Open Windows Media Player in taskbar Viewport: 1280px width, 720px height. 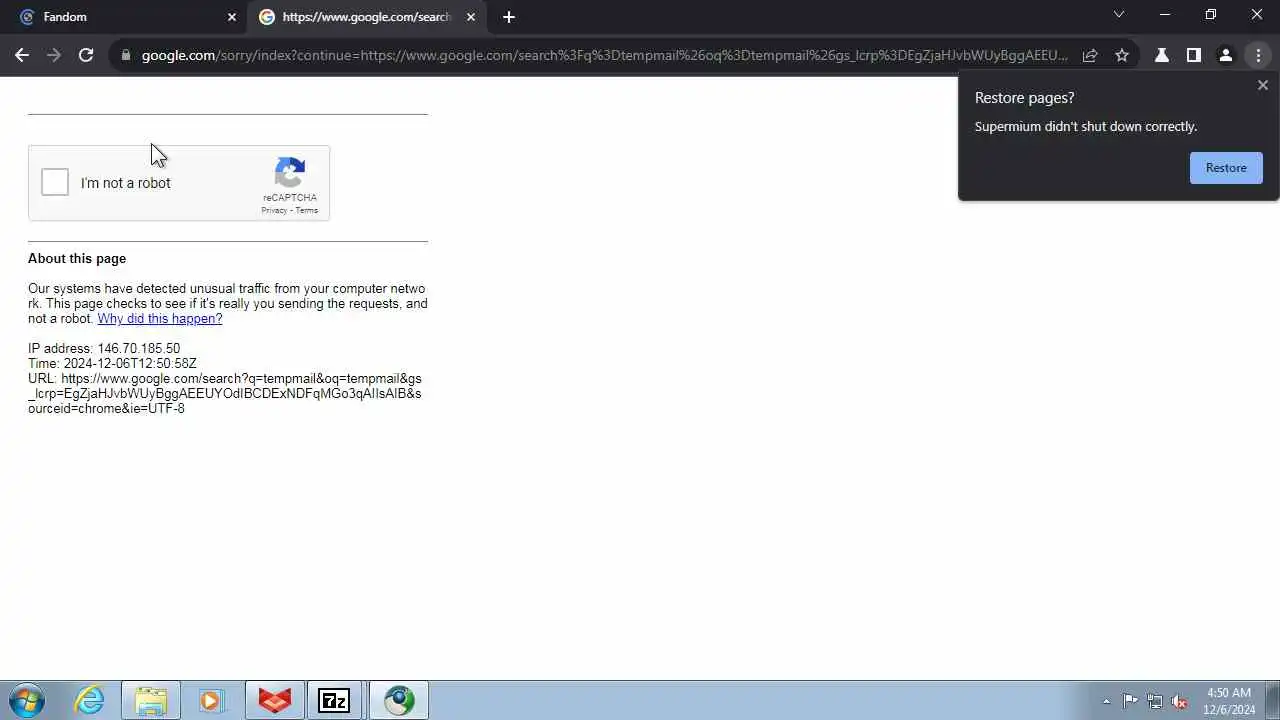point(211,700)
